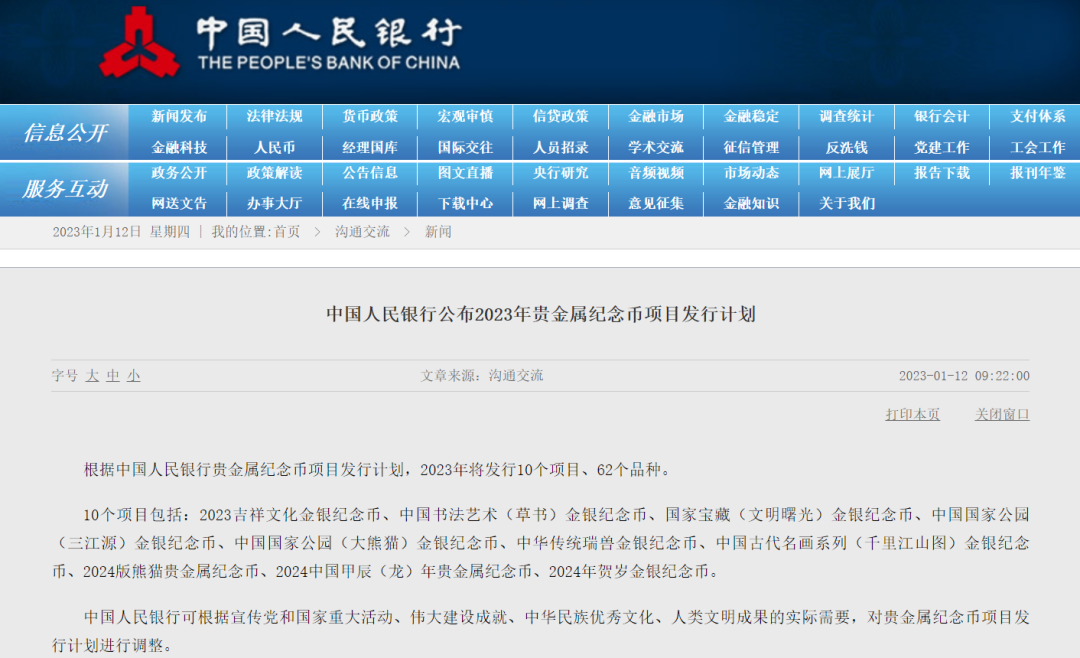This screenshot has height=658, width=1080.
Task: Open 央行研究 under 服务互动
Action: click(x=561, y=173)
